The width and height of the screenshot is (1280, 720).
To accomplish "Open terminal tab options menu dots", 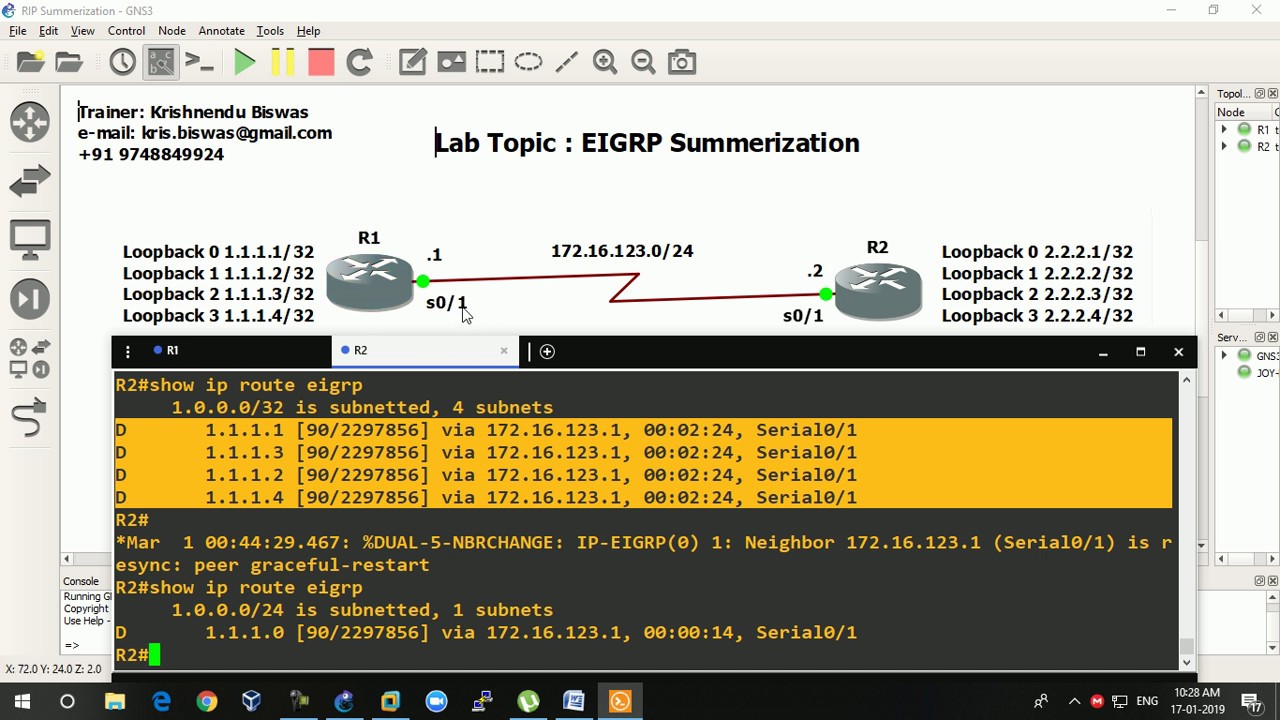I will [x=127, y=351].
